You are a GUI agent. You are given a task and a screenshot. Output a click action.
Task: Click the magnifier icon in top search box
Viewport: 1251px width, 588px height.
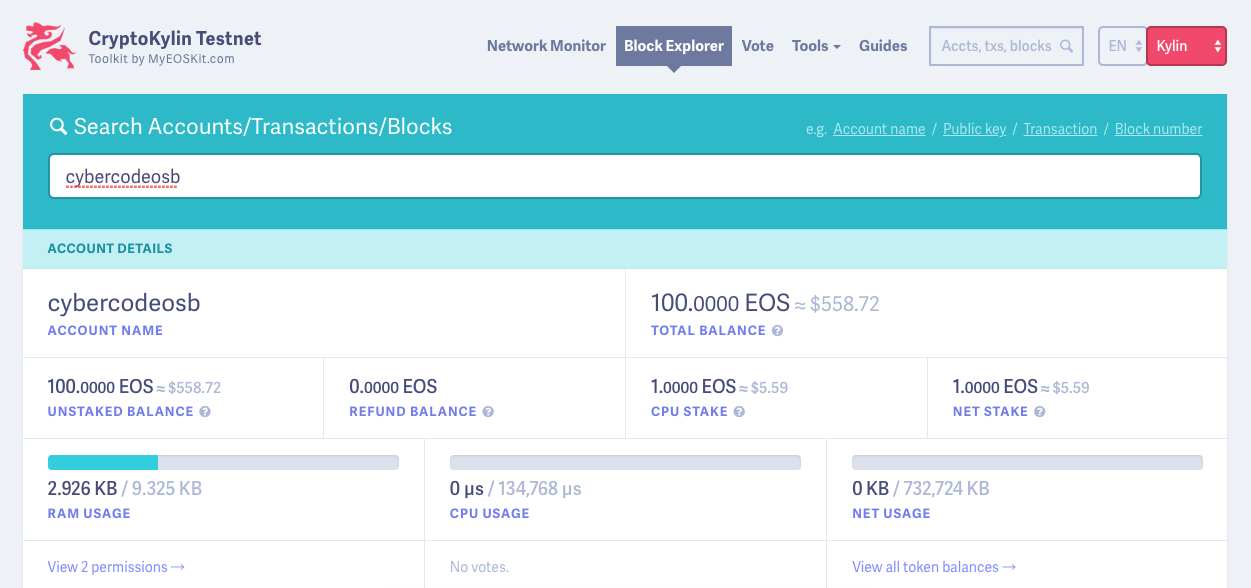(x=1066, y=46)
